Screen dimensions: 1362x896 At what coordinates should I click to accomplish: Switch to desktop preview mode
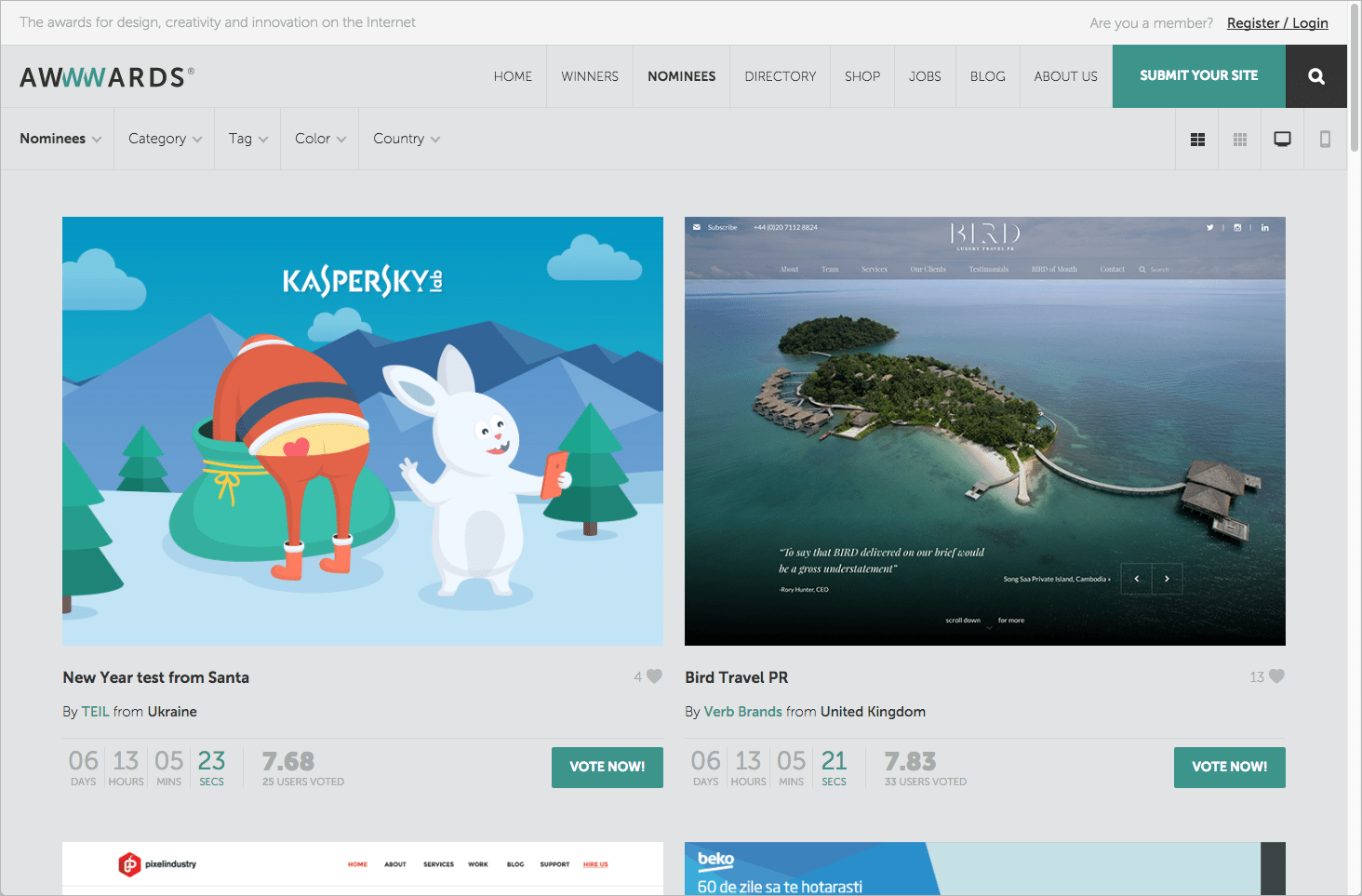pyautogui.click(x=1282, y=138)
